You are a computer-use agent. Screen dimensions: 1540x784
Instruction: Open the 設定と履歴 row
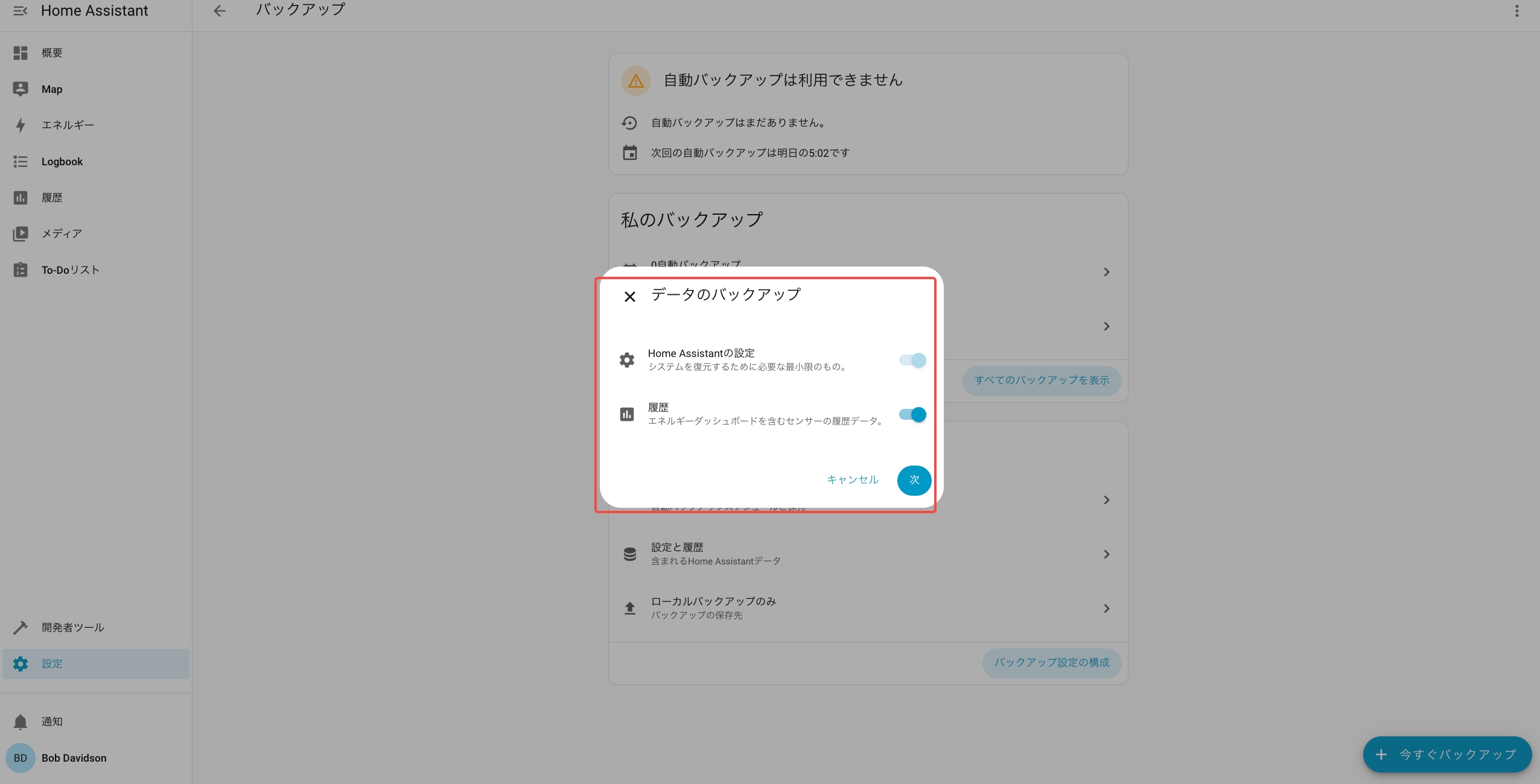(x=868, y=554)
